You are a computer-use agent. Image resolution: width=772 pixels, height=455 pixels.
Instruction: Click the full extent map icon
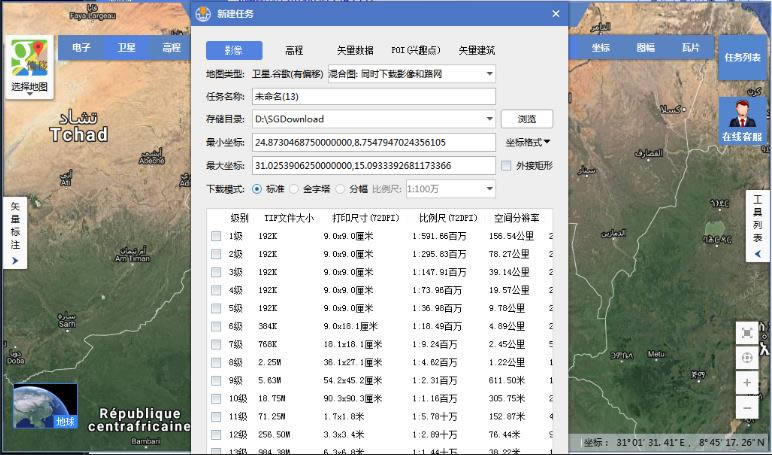pos(747,332)
